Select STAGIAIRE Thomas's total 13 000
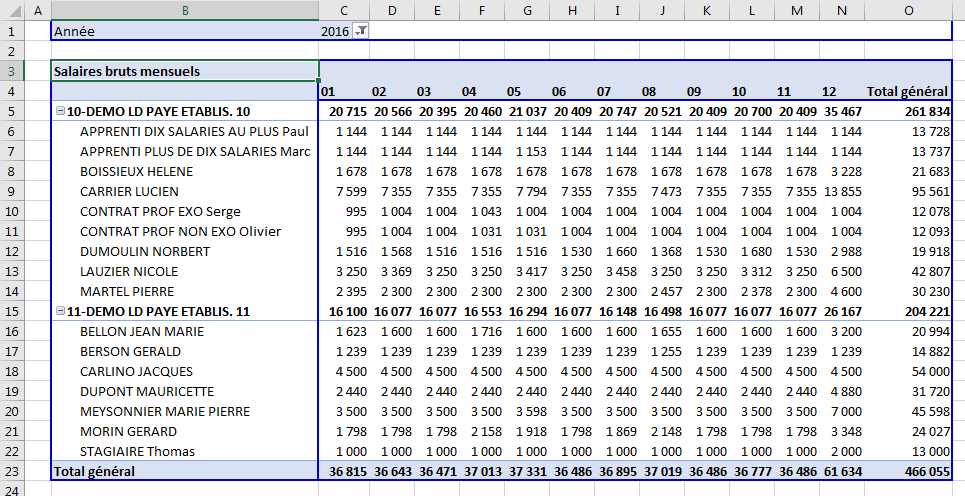Screen dimensions: 965x496 (931, 452)
